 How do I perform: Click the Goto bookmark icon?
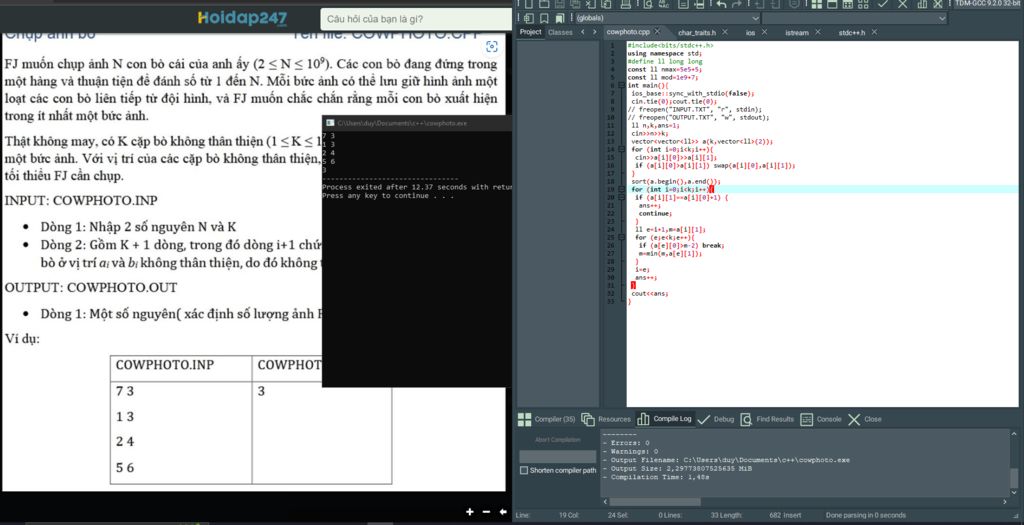click(560, 18)
